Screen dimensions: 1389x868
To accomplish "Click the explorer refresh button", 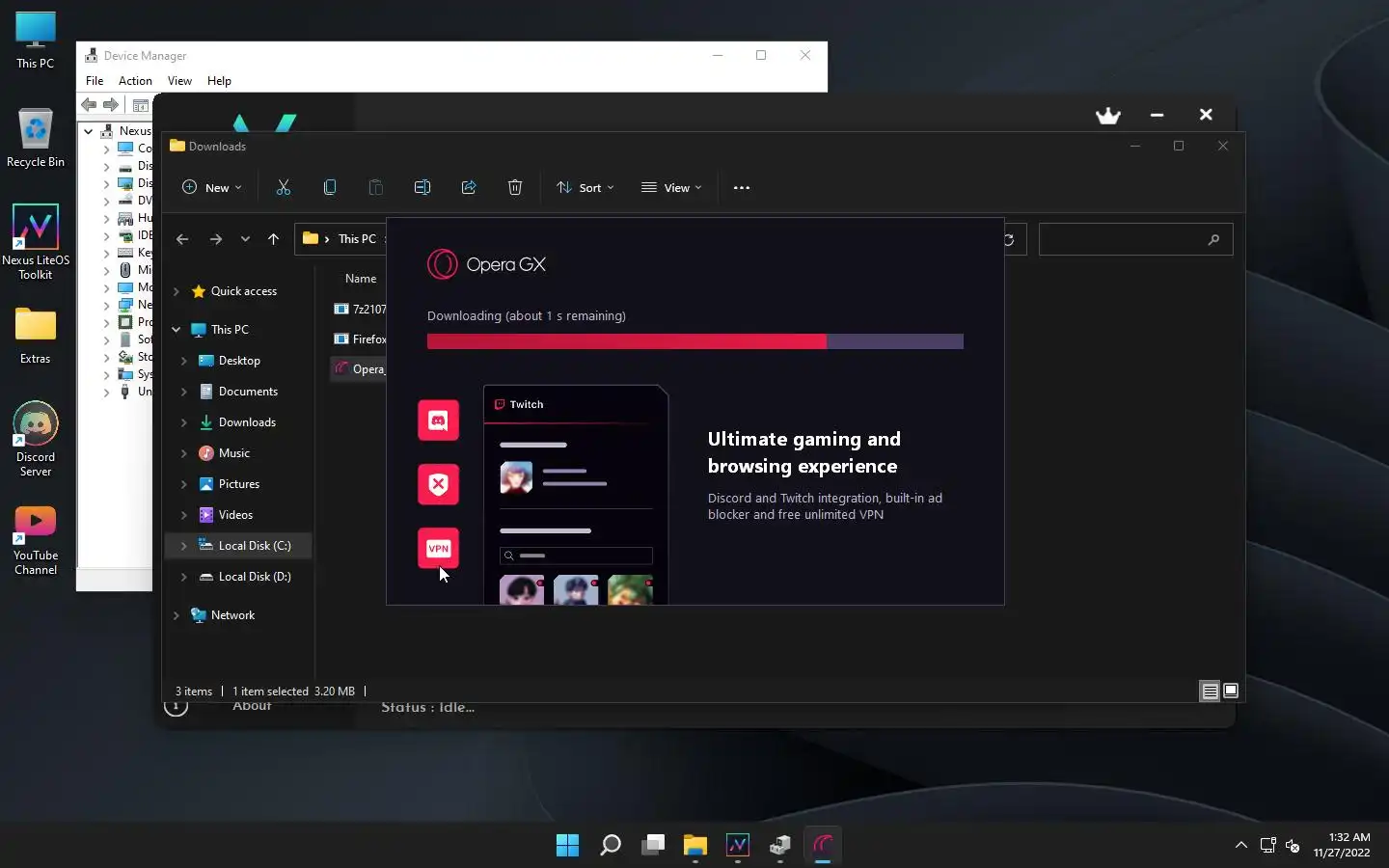I will pyautogui.click(x=1009, y=239).
